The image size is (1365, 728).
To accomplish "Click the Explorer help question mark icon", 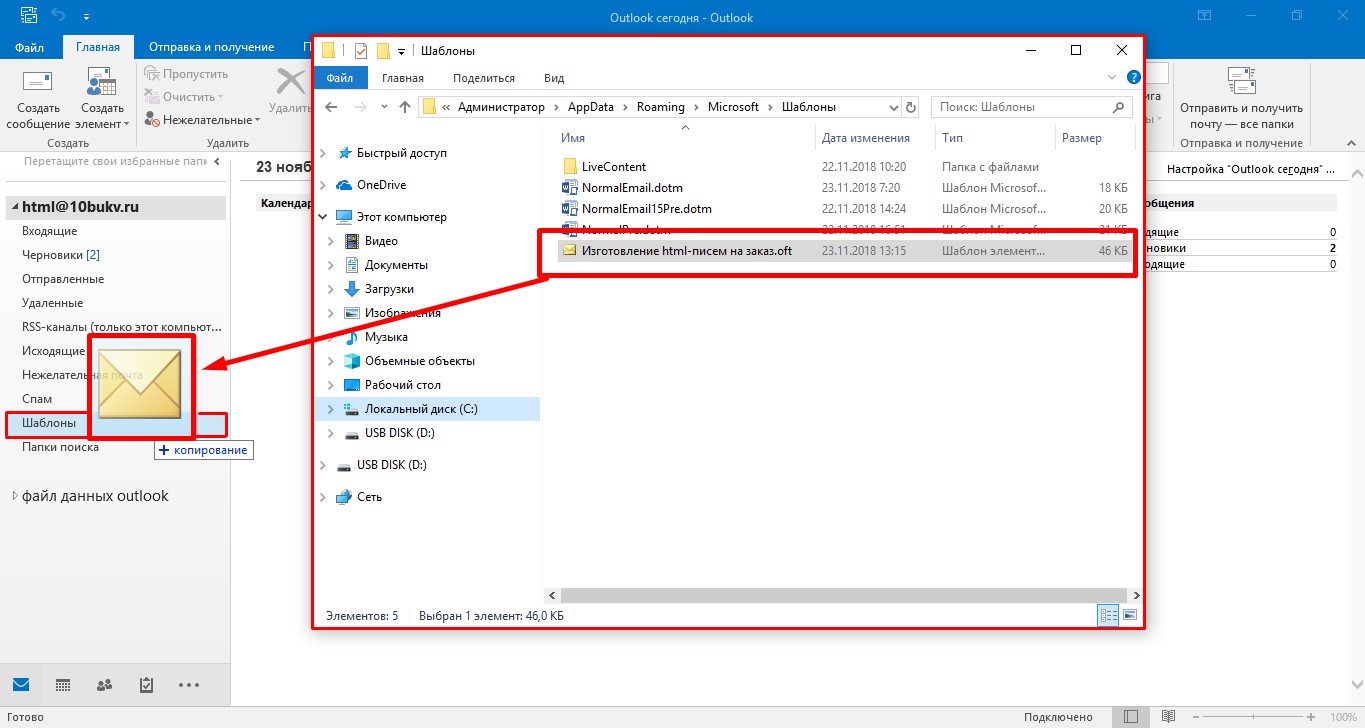I will [1133, 78].
